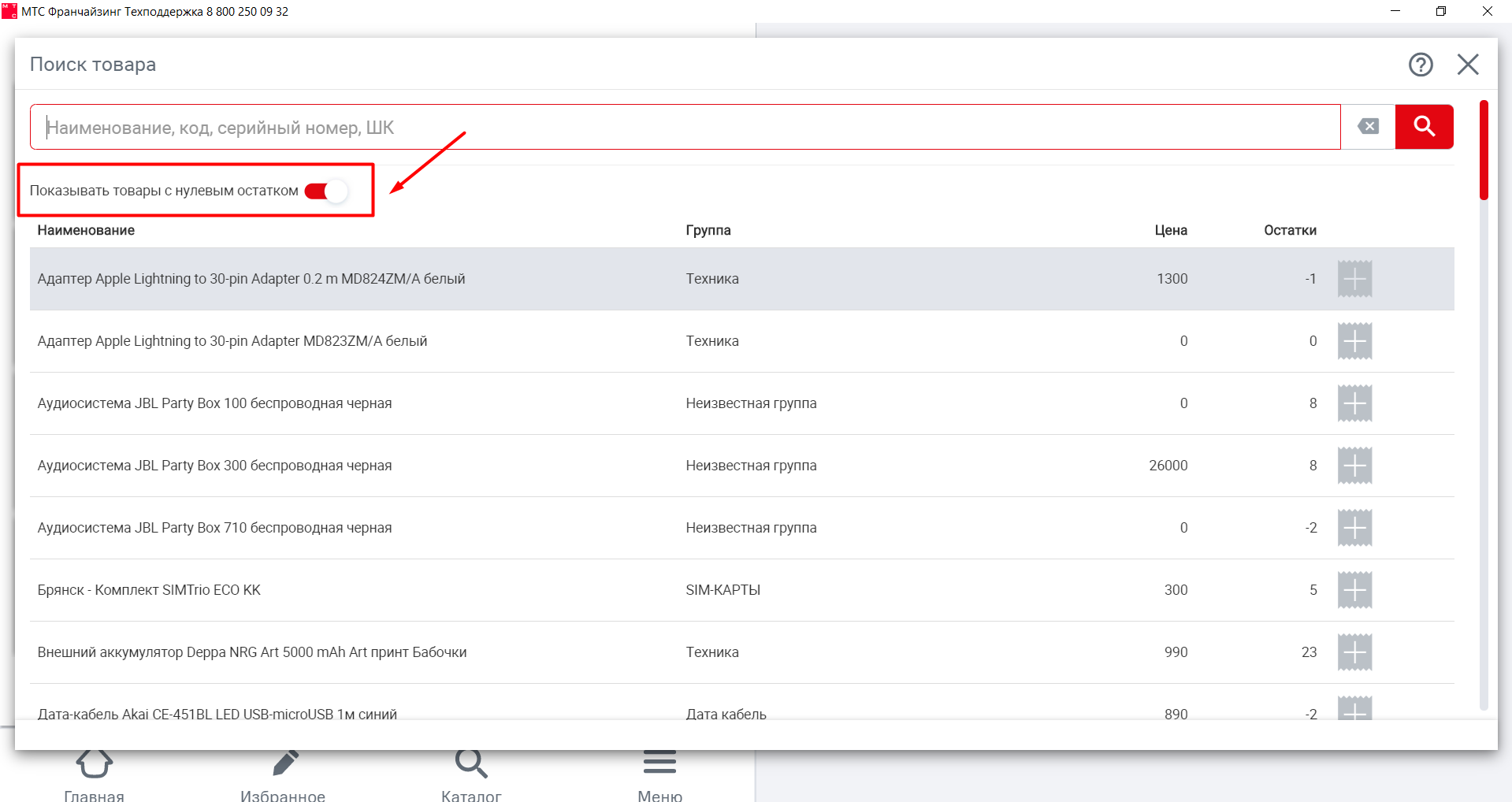Add JBL Party Box 100 with plus icon
This screenshot has width=1512, height=802.
pos(1354,403)
